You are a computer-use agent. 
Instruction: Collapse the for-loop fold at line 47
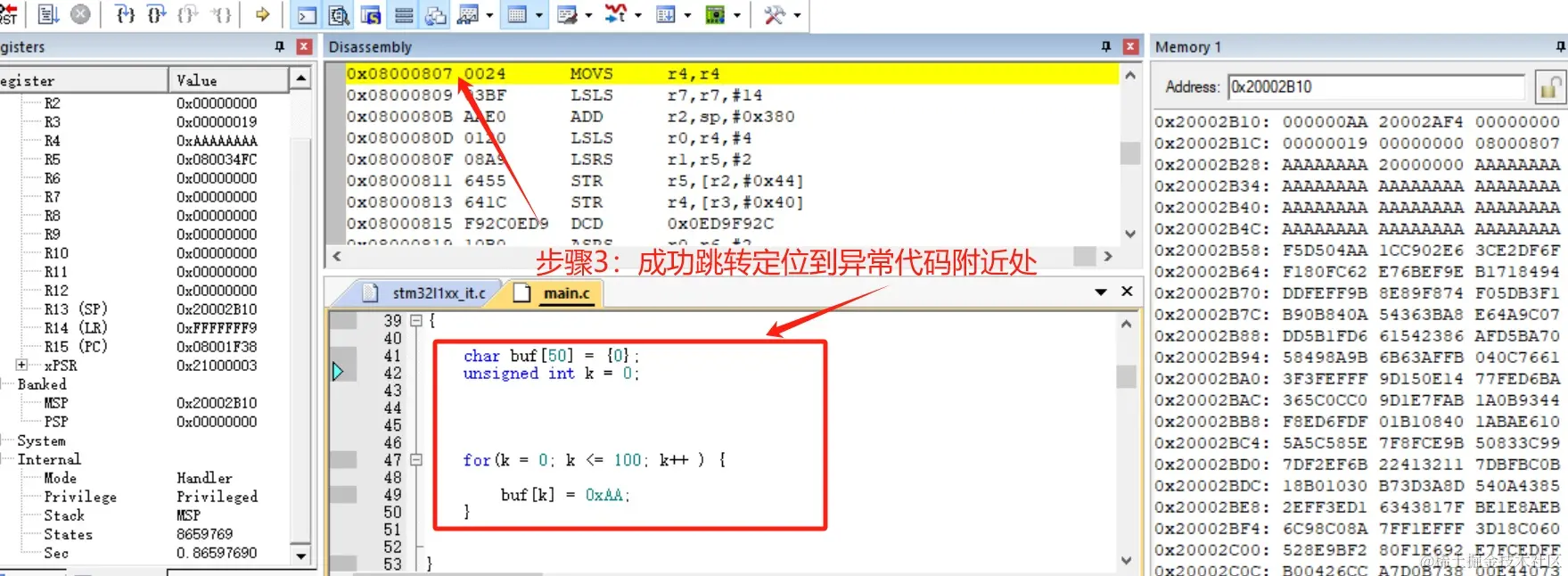coord(416,460)
